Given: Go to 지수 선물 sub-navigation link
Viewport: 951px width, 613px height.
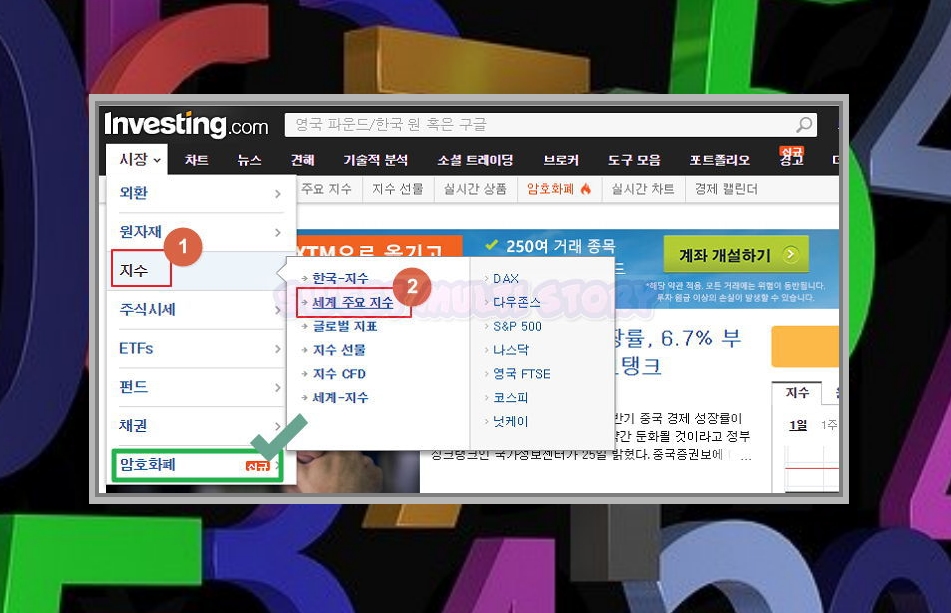Looking at the screenshot, I should 398,189.
